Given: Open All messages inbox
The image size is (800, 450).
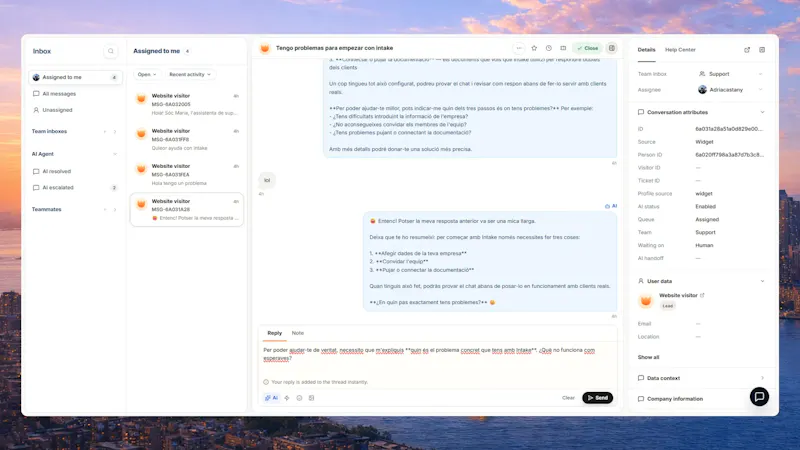Looking at the screenshot, I should (76, 94).
